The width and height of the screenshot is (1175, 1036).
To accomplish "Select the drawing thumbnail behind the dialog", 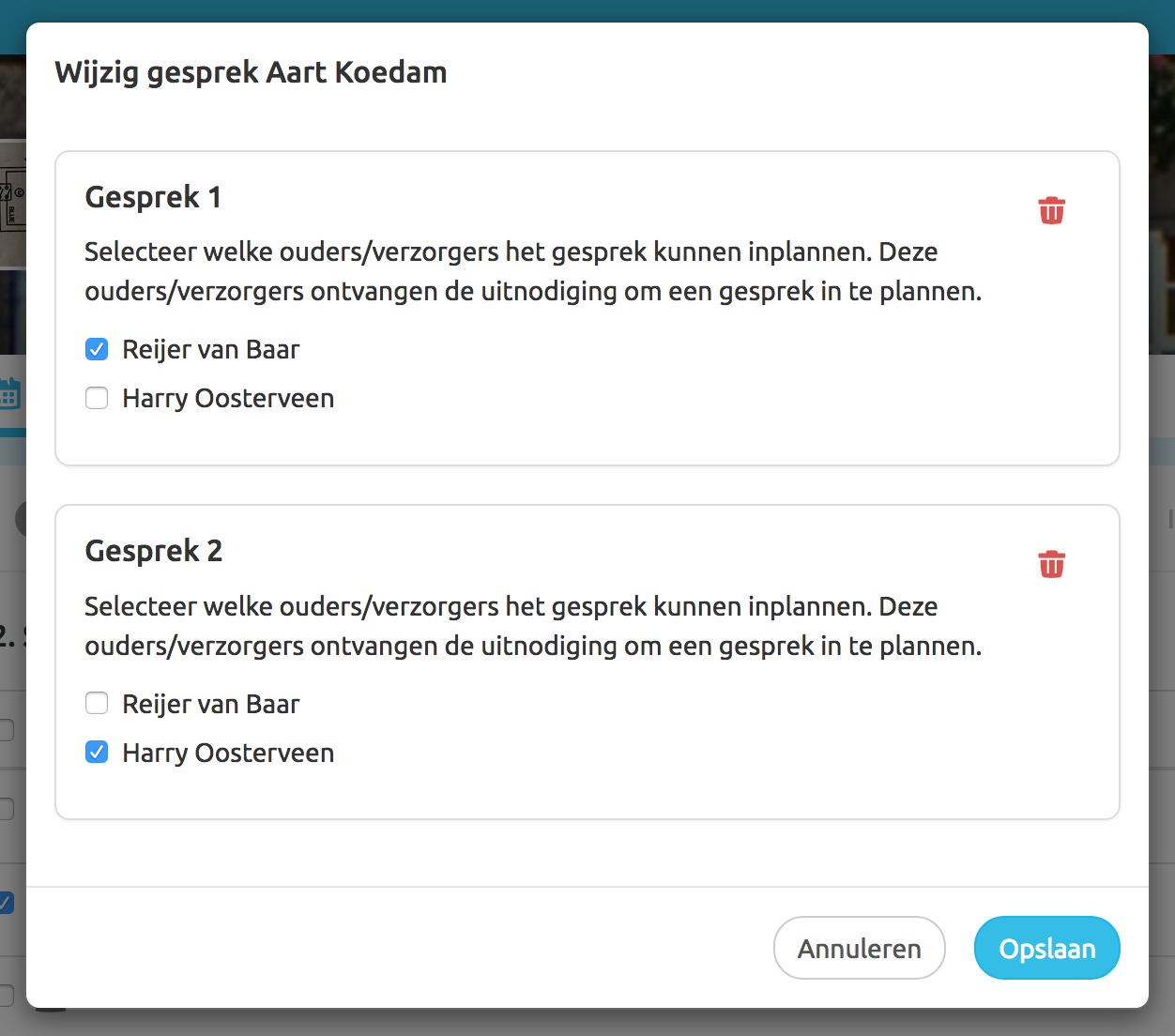I will coord(12,204).
